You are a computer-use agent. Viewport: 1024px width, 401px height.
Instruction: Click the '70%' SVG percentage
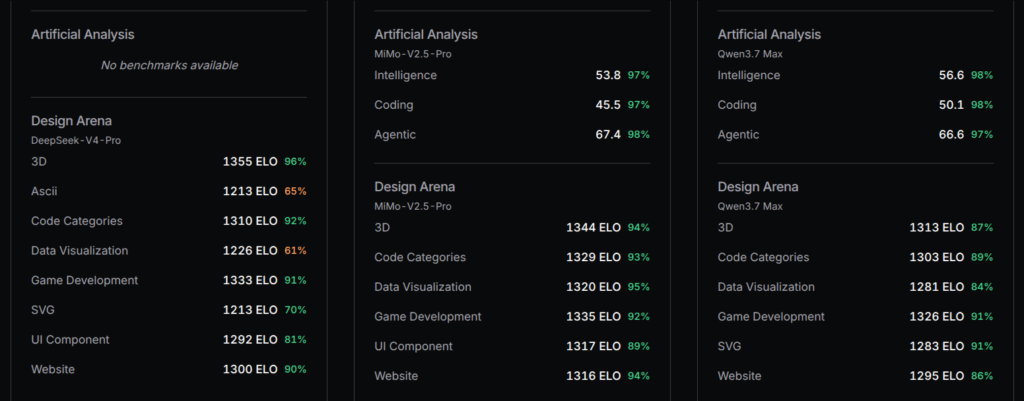tap(295, 310)
